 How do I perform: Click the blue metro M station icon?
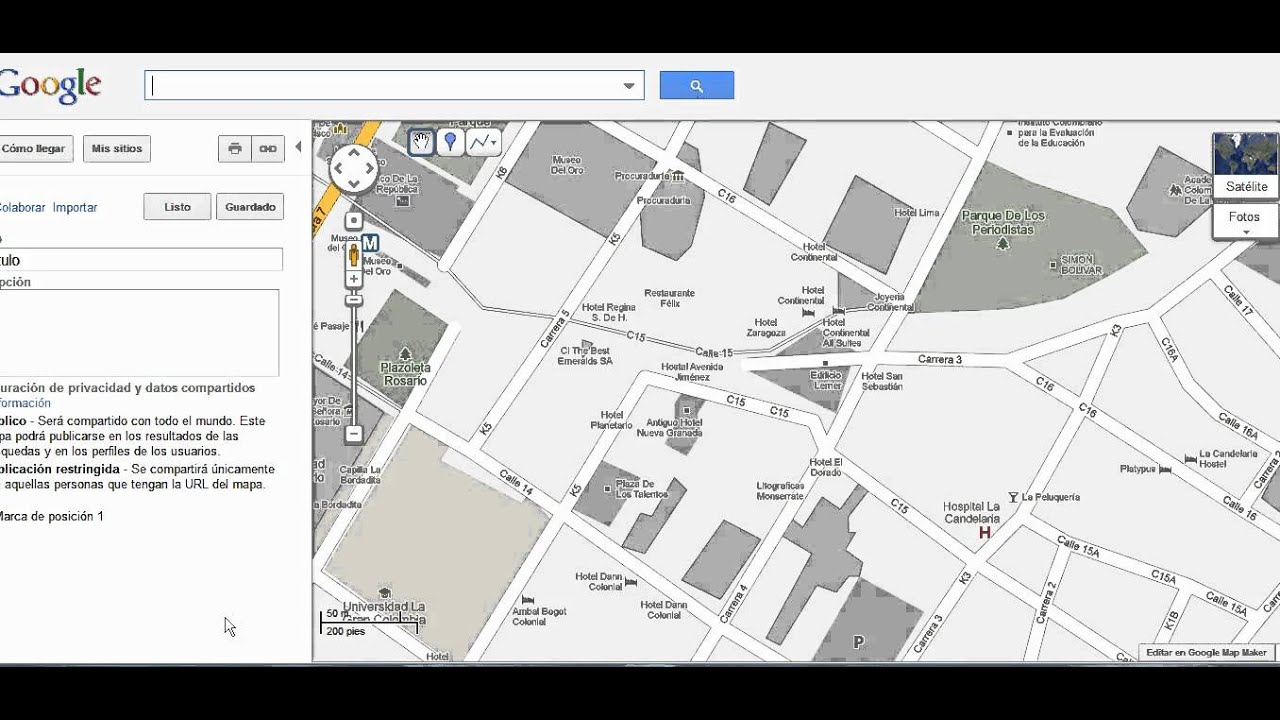pyautogui.click(x=370, y=243)
